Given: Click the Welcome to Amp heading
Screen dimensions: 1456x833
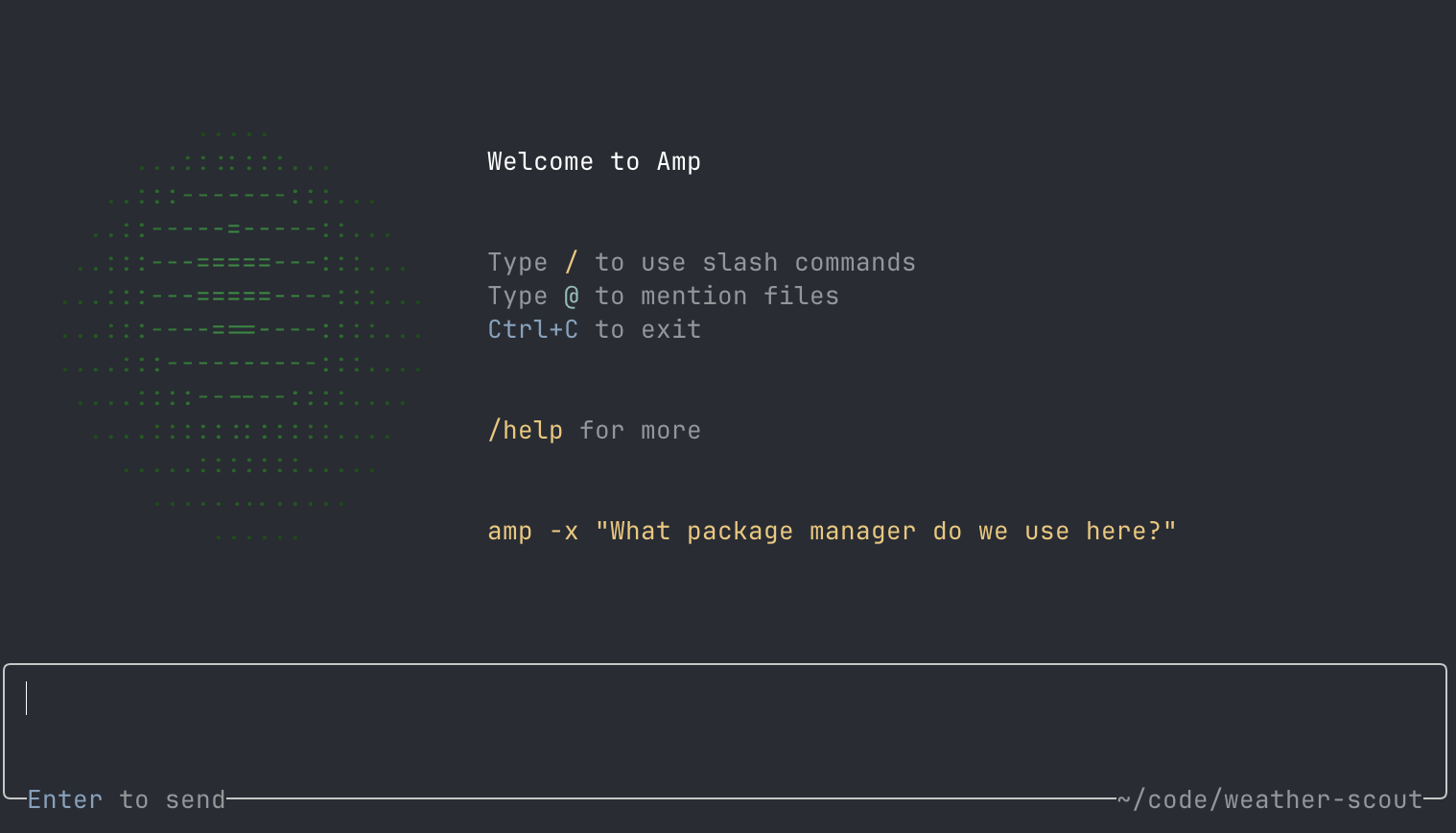Looking at the screenshot, I should coord(594,162).
